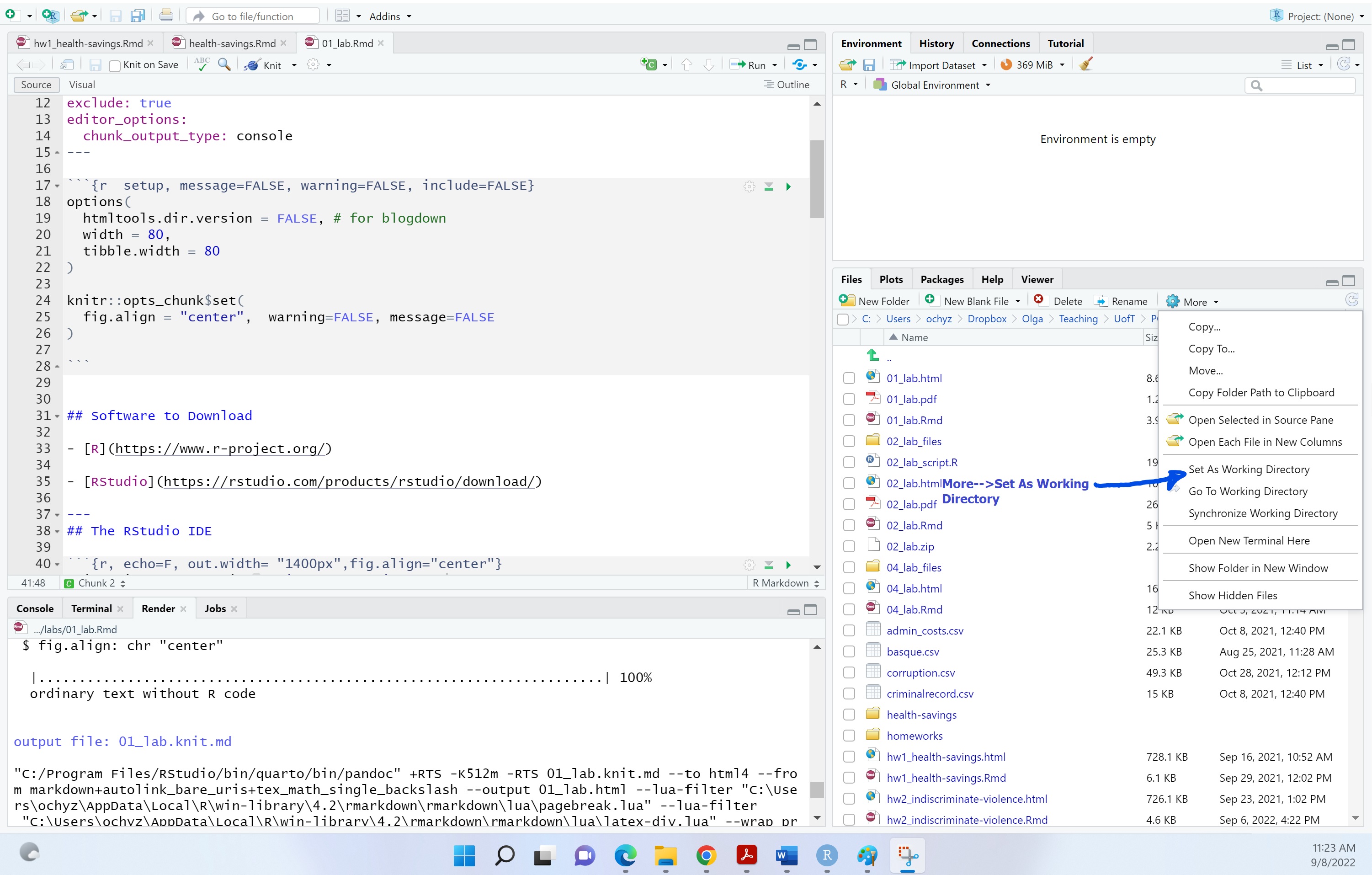This screenshot has height=875, width=1372.
Task: Click the Go to file/function field
Action: pyautogui.click(x=252, y=16)
